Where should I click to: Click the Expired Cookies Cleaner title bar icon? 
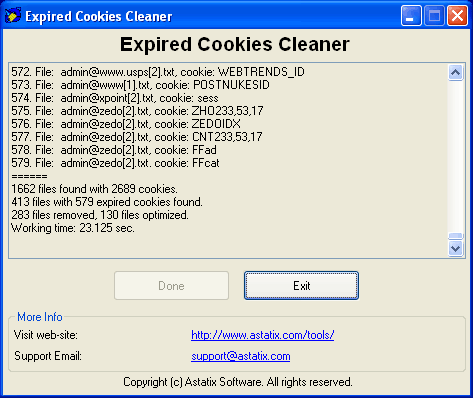click(x=13, y=15)
